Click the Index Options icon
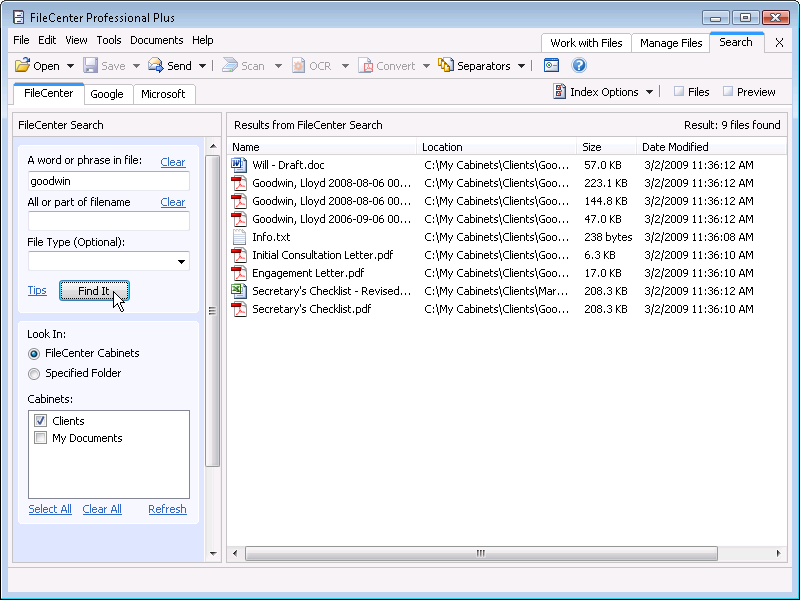This screenshot has width=800, height=600. click(560, 91)
